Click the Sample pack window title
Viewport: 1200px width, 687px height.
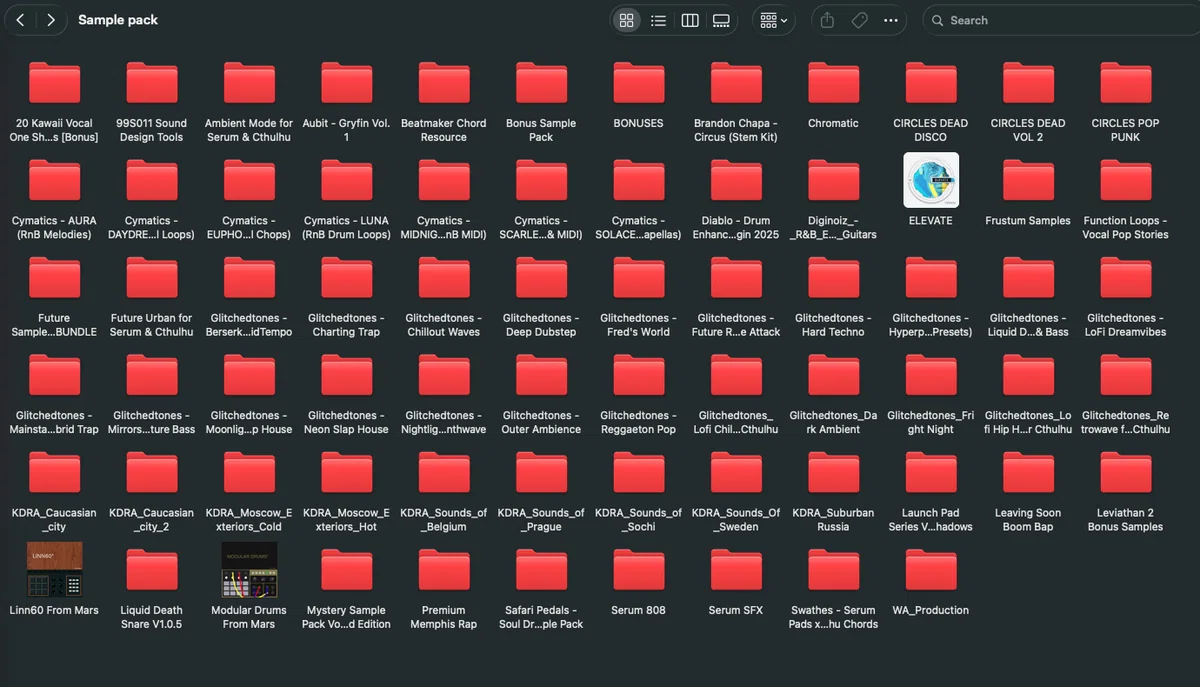tap(118, 20)
